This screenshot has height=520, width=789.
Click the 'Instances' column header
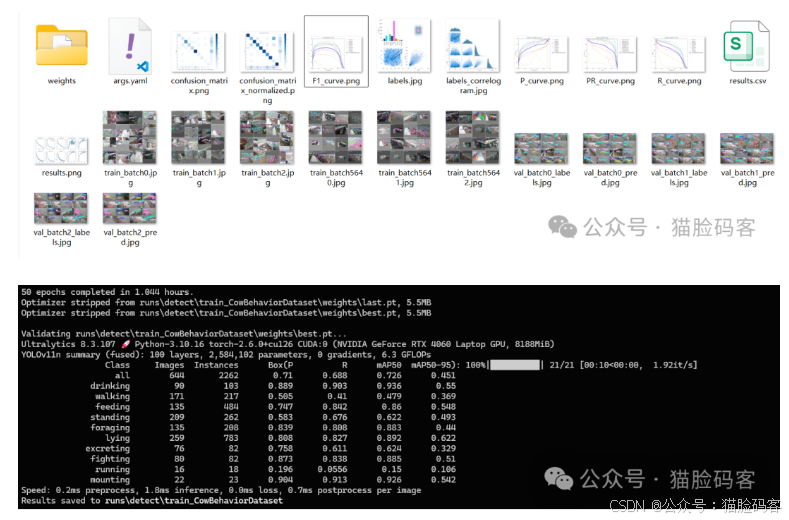coord(216,365)
